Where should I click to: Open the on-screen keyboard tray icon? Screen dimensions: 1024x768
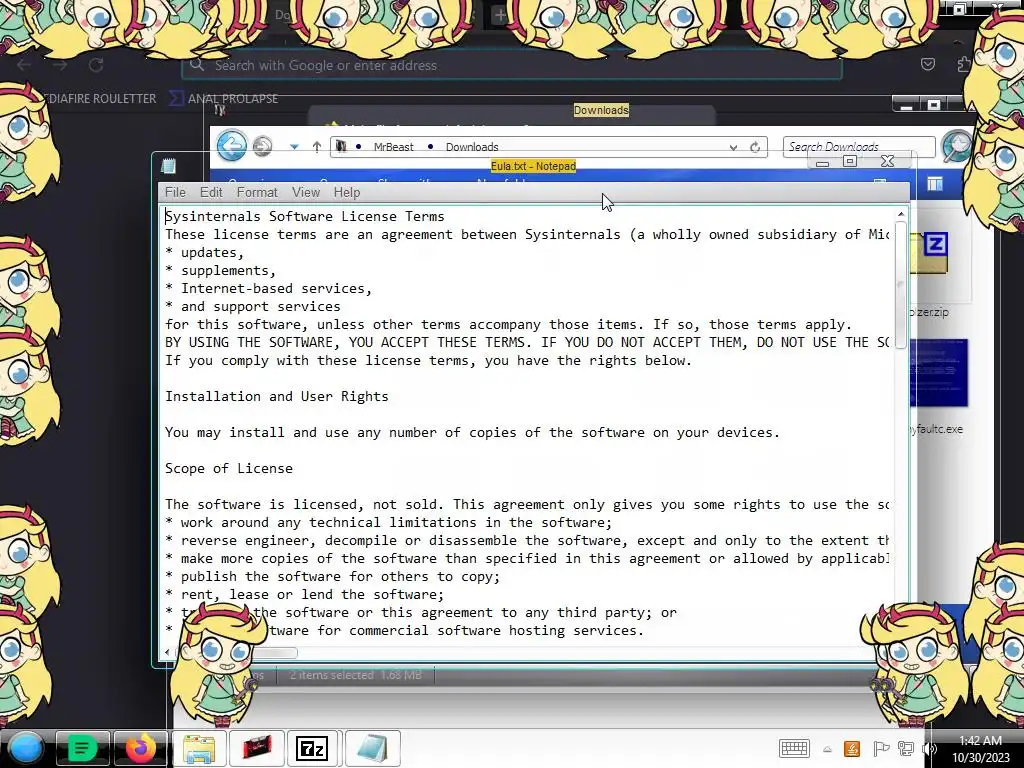794,748
